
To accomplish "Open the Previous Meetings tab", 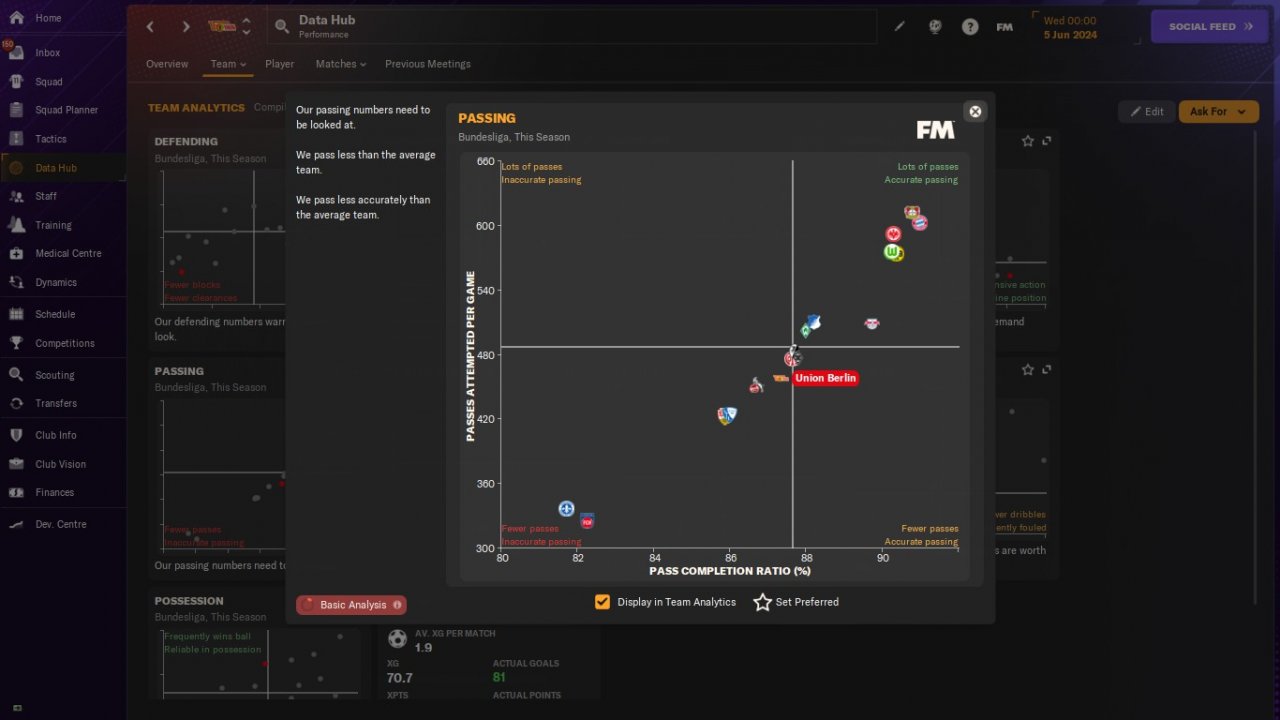I will (x=428, y=64).
